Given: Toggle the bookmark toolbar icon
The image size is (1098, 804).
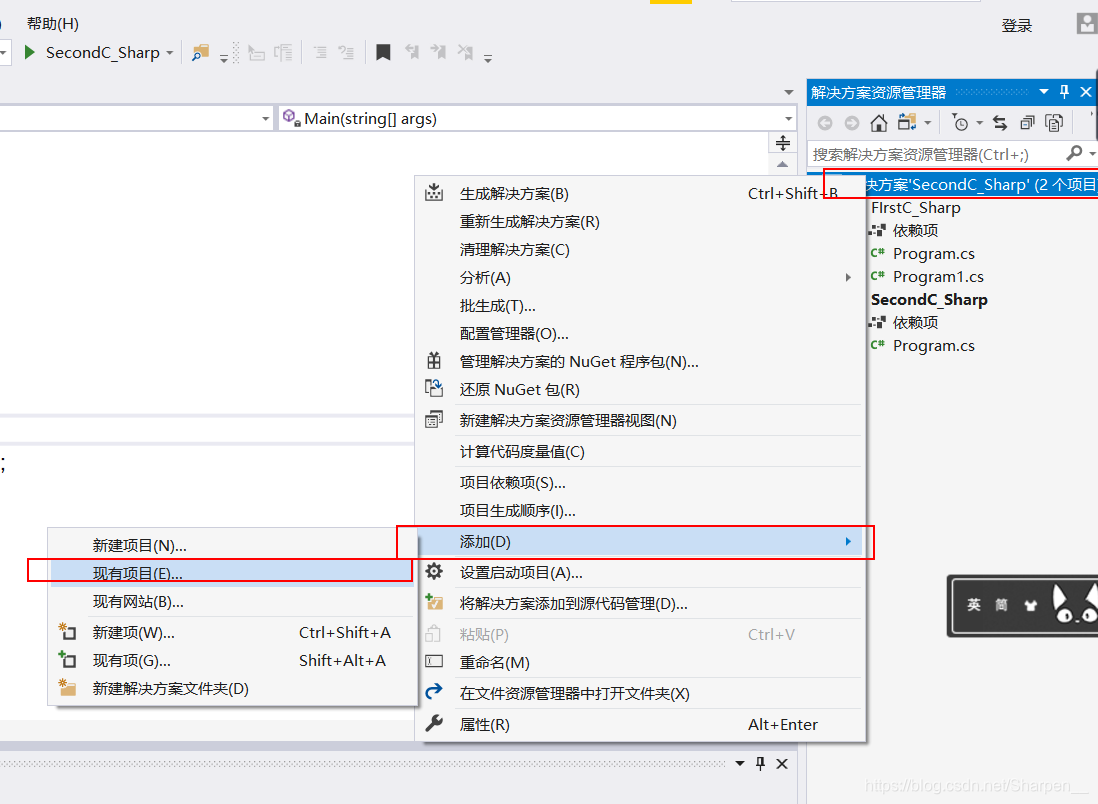Looking at the screenshot, I should 383,53.
